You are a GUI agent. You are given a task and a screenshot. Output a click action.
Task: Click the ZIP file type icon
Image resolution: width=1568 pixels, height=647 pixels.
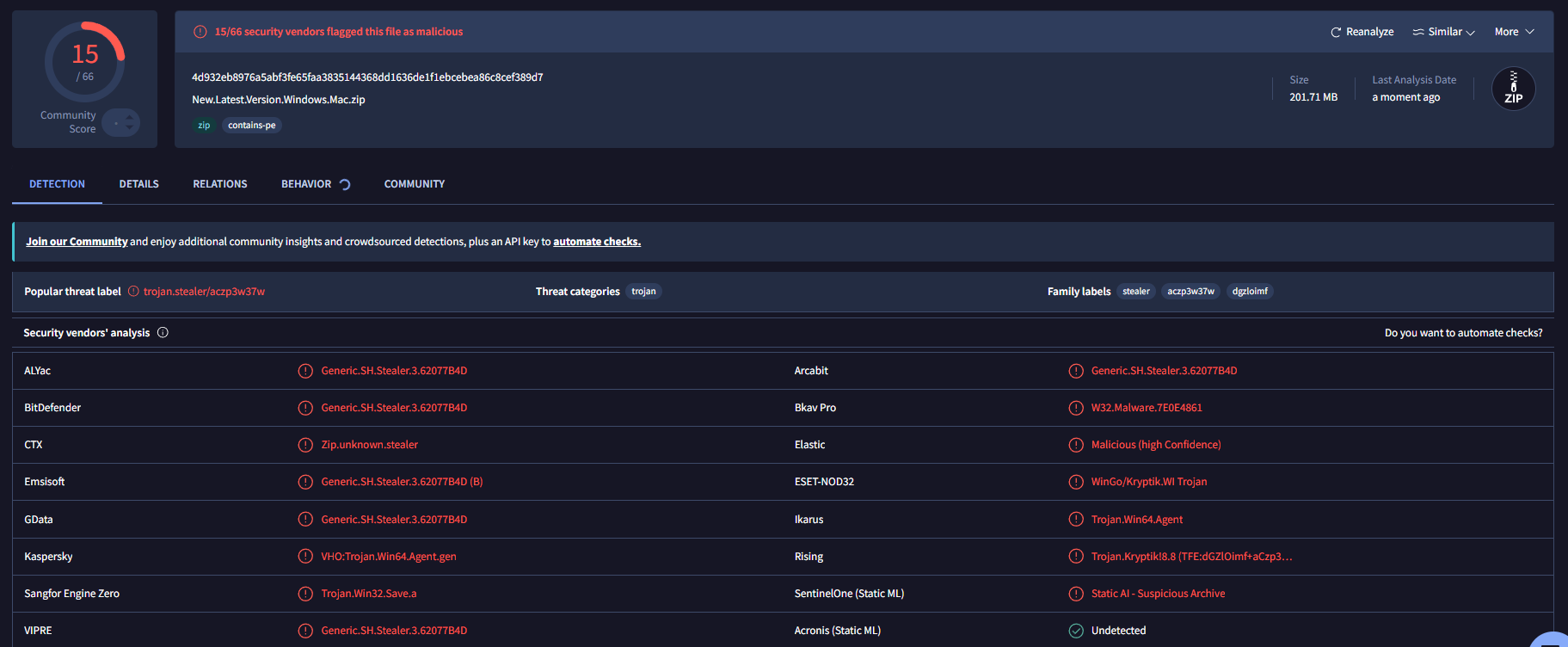click(1514, 89)
